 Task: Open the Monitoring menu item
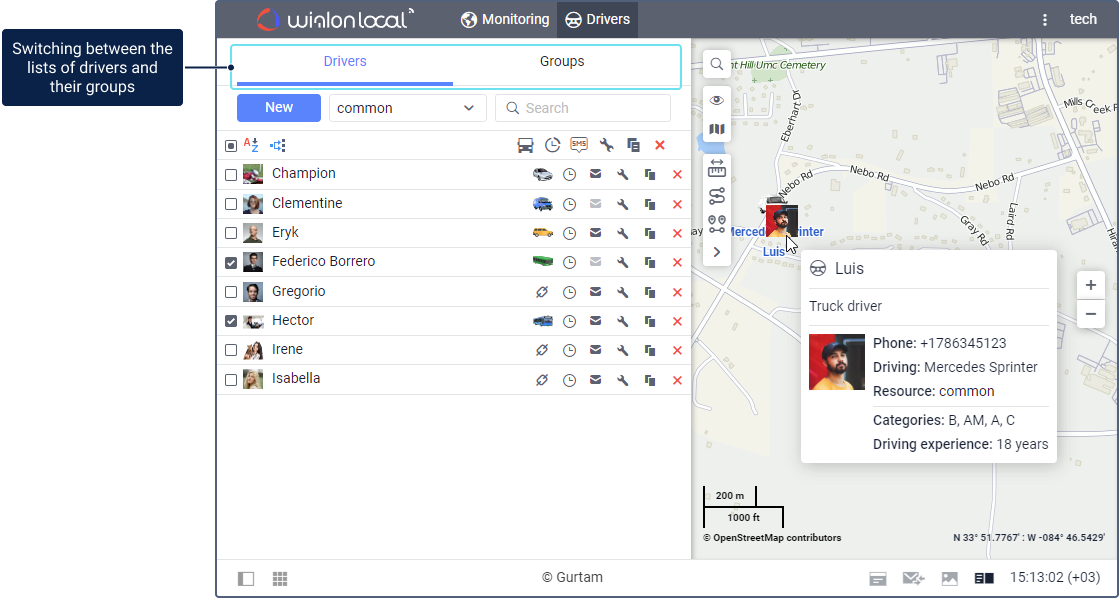[505, 20]
